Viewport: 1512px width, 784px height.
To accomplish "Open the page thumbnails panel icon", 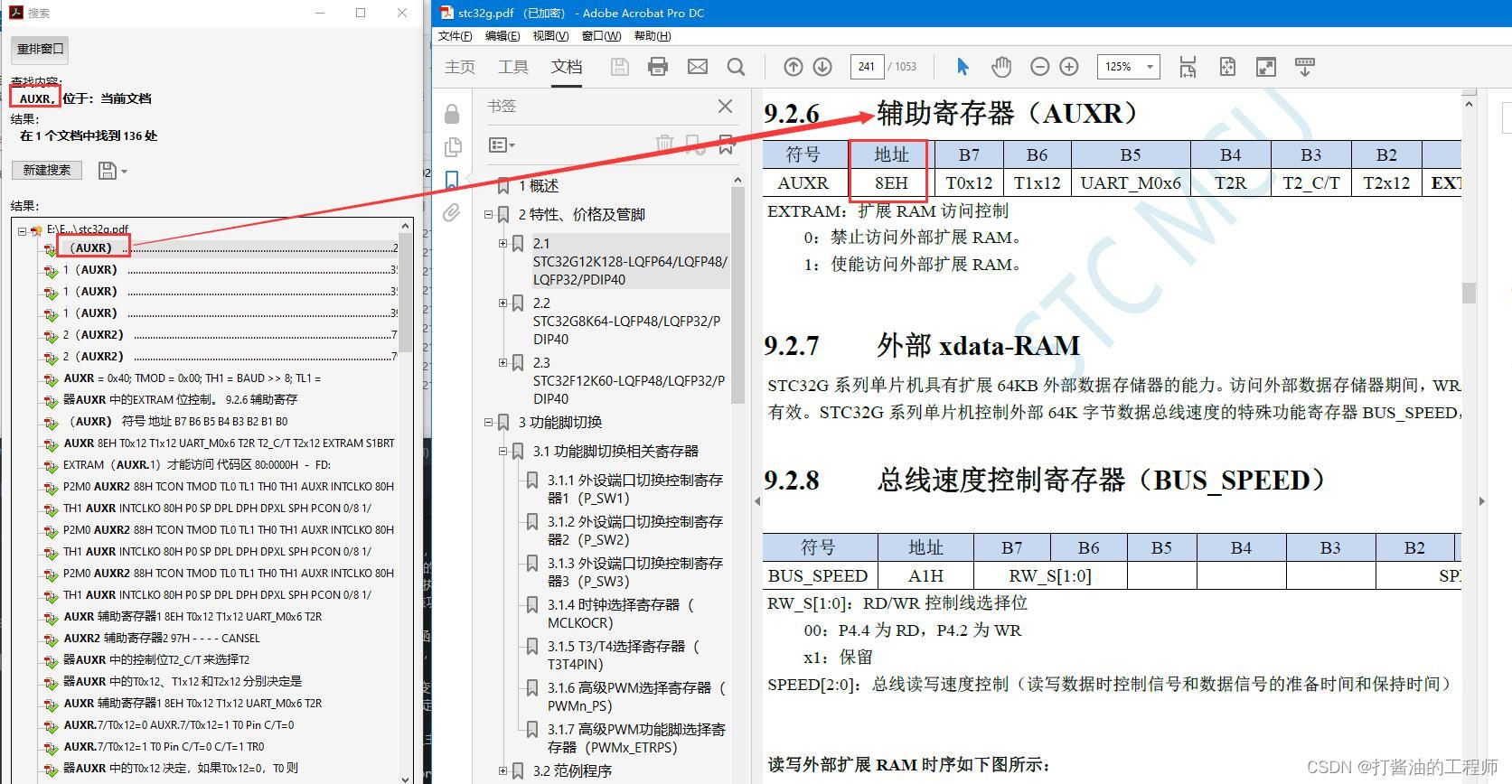I will click(453, 146).
